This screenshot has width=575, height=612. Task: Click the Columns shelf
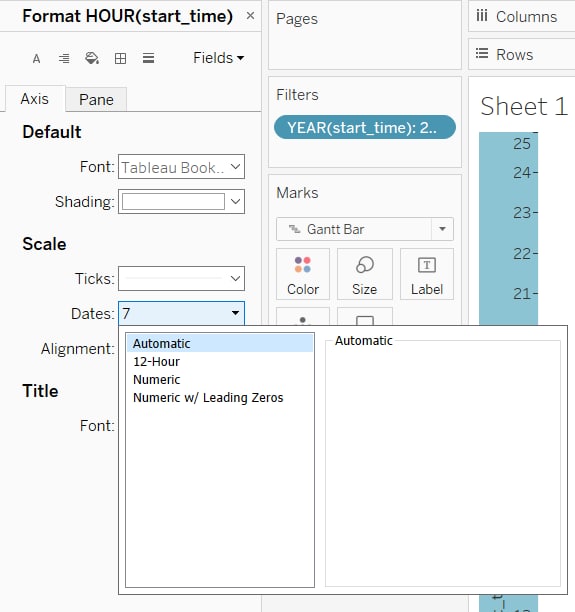pos(522,16)
